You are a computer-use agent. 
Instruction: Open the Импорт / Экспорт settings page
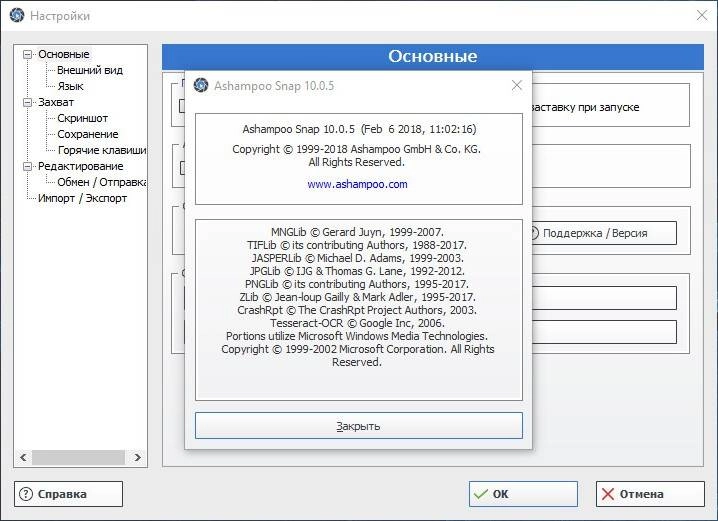tap(82, 198)
